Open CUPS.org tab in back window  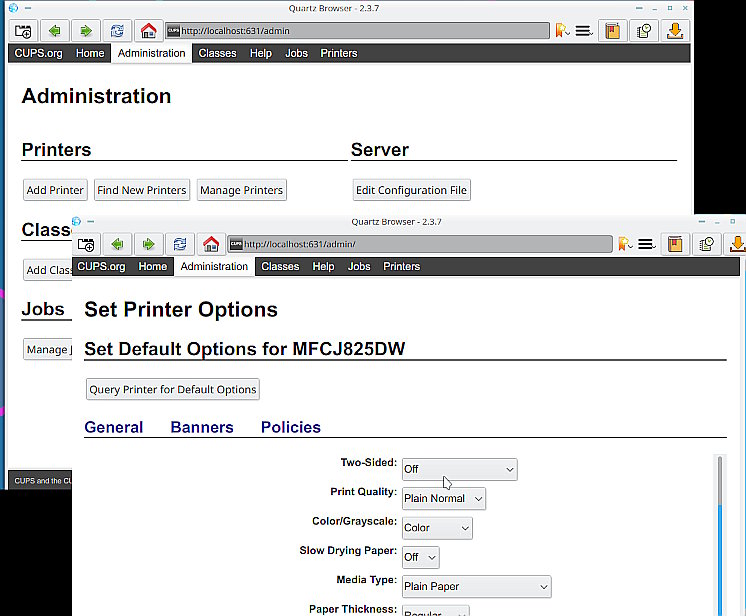click(x=39, y=53)
